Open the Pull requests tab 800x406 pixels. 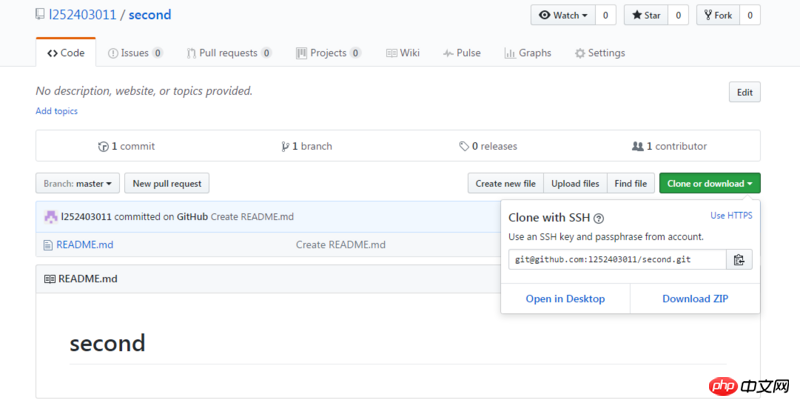[229, 53]
